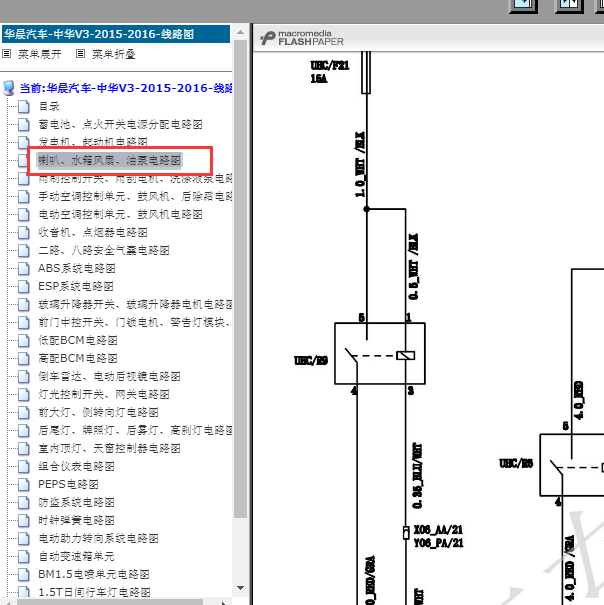Open 前大灯、侧转向灯电路图
604x605 pixels.
98,412
